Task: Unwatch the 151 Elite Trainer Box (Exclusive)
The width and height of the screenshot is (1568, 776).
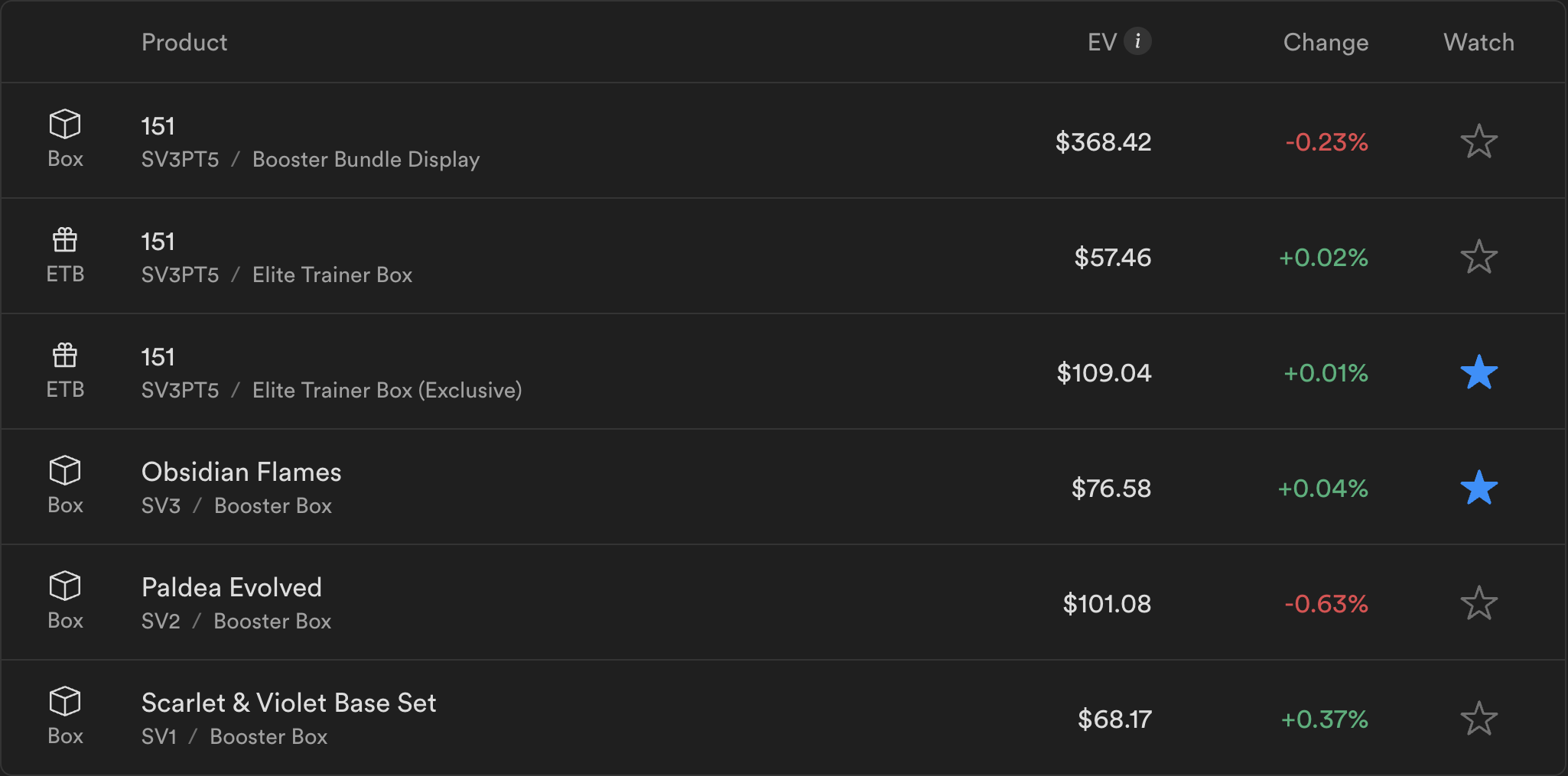Action: pyautogui.click(x=1479, y=372)
